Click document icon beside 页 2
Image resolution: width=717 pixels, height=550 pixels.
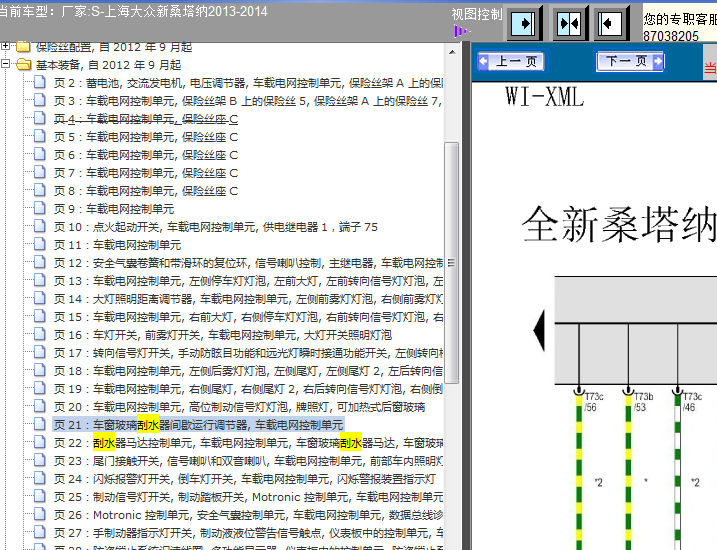(40, 82)
